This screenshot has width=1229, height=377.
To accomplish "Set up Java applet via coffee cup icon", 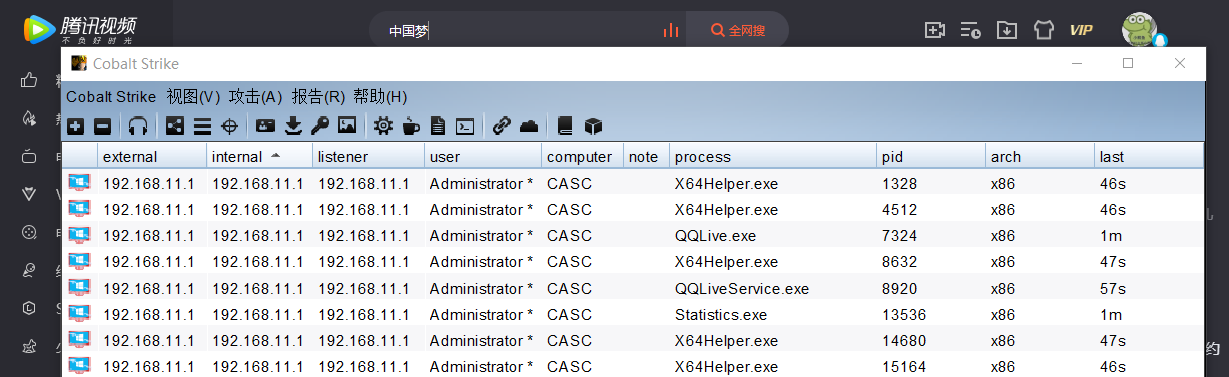I will click(x=410, y=126).
